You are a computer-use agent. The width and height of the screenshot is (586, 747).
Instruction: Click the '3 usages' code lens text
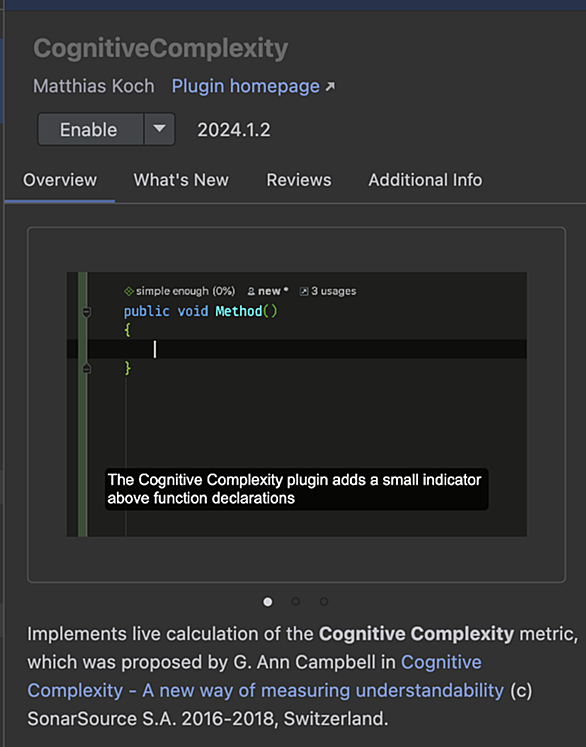[333, 291]
